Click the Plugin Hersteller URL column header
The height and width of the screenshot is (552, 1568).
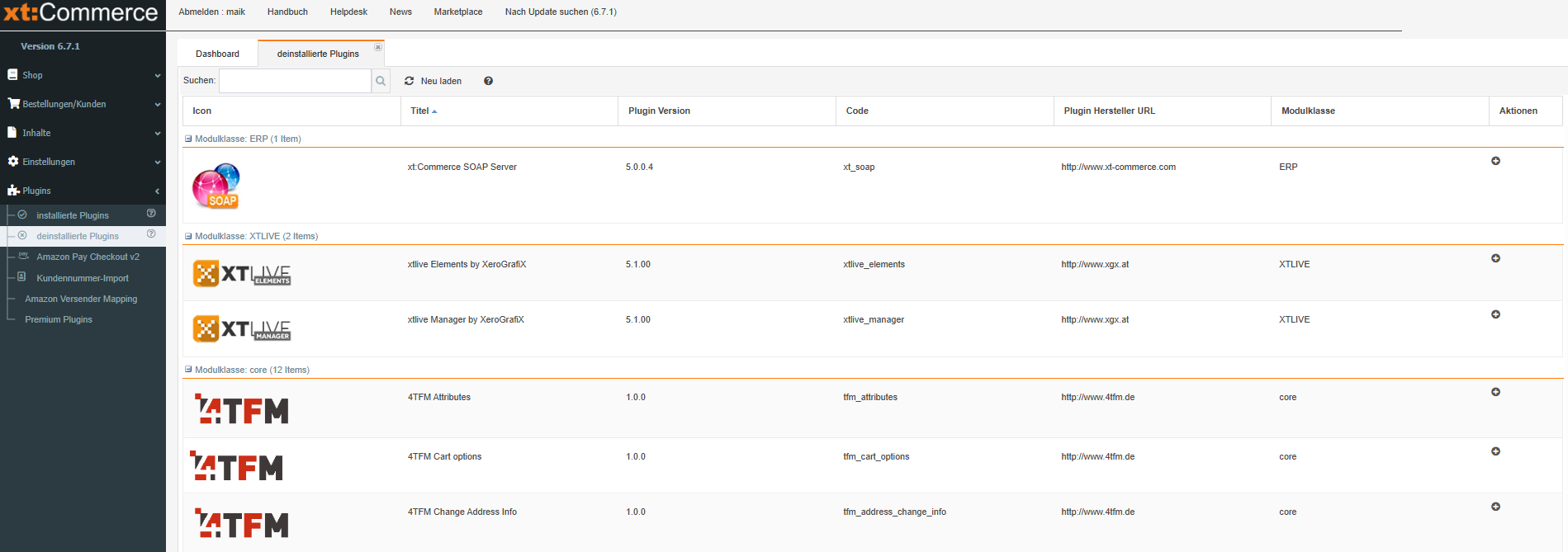[x=1163, y=111]
